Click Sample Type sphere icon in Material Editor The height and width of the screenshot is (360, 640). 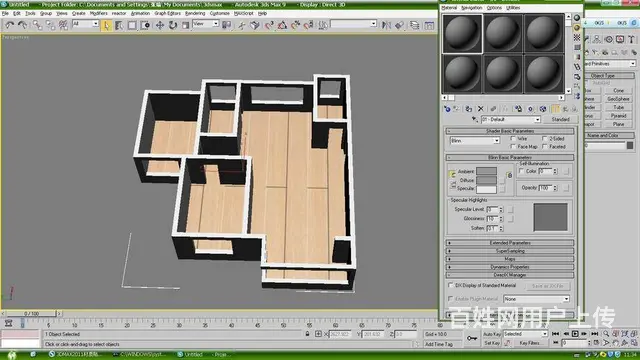tap(577, 18)
